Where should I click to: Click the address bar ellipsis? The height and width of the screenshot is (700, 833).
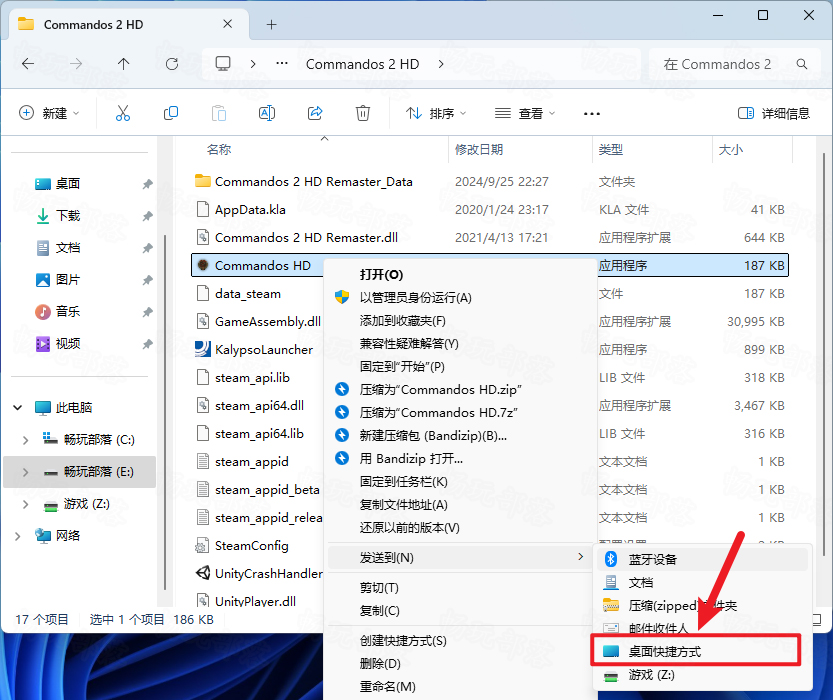(282, 64)
